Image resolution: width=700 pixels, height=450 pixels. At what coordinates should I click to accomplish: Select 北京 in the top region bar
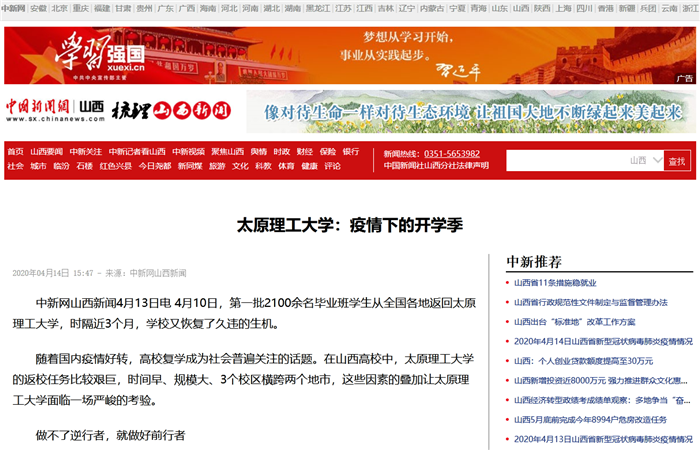(60, 8)
